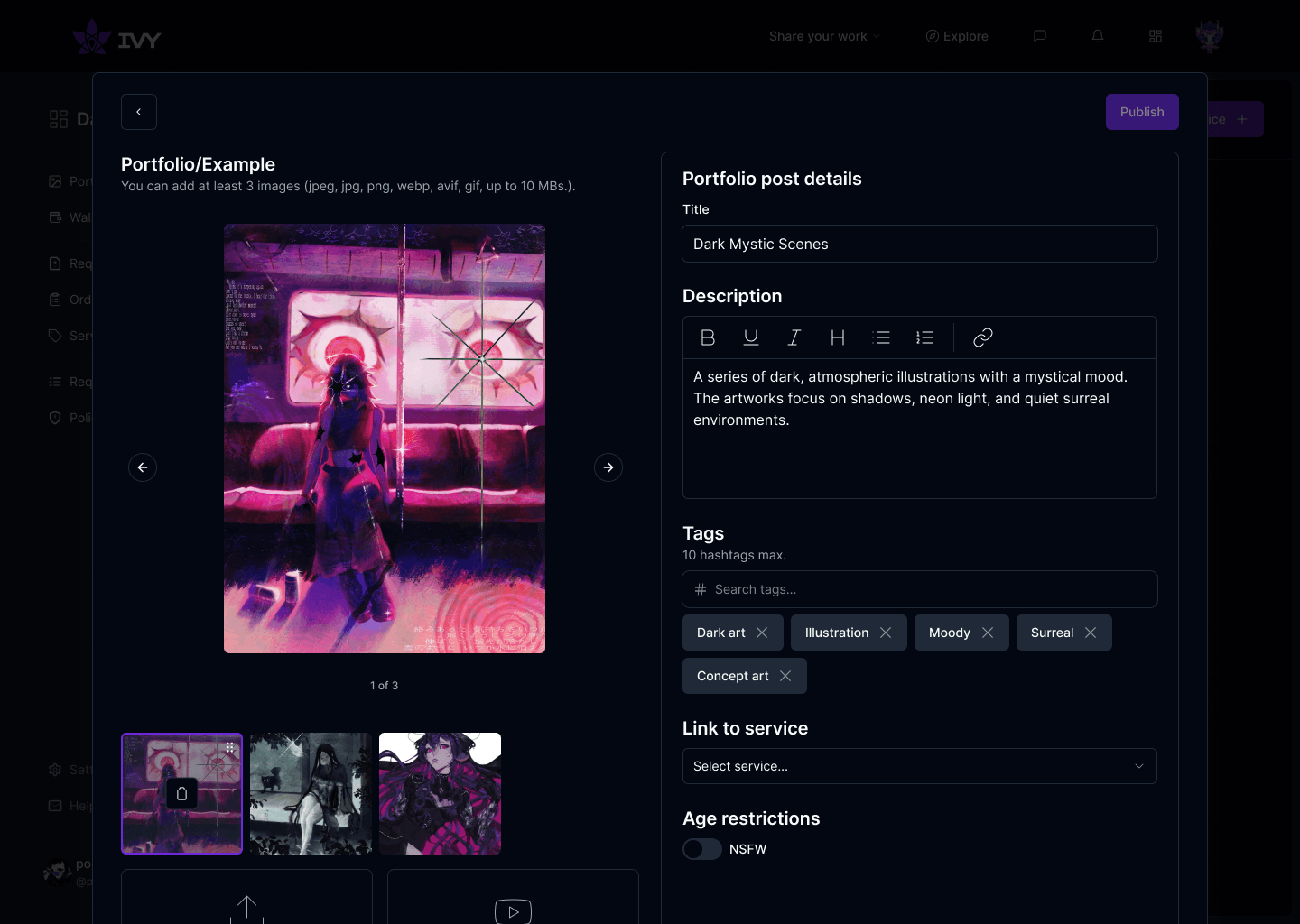The height and width of the screenshot is (924, 1300).
Task: Remove the Illustration tag
Action: pyautogui.click(x=886, y=633)
